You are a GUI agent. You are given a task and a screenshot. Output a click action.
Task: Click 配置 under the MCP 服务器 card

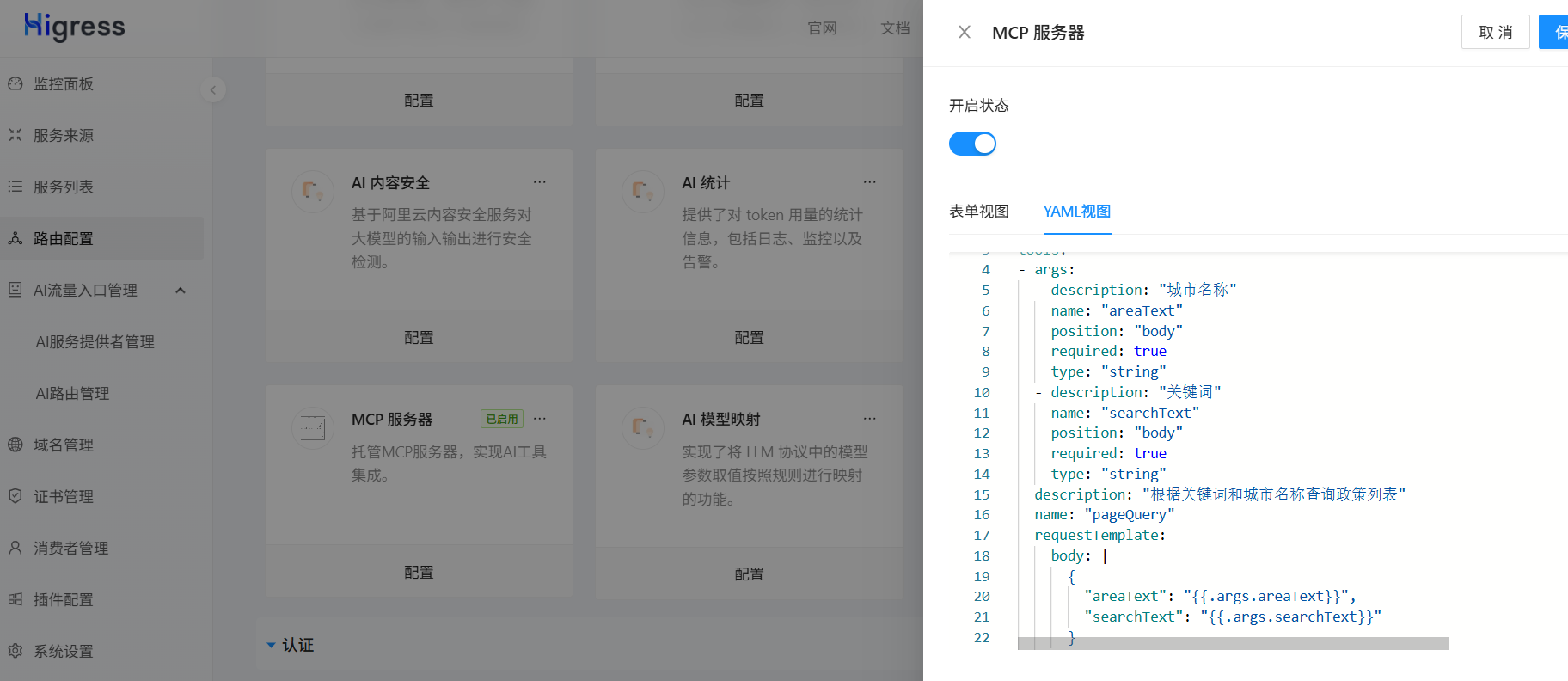pyautogui.click(x=419, y=573)
